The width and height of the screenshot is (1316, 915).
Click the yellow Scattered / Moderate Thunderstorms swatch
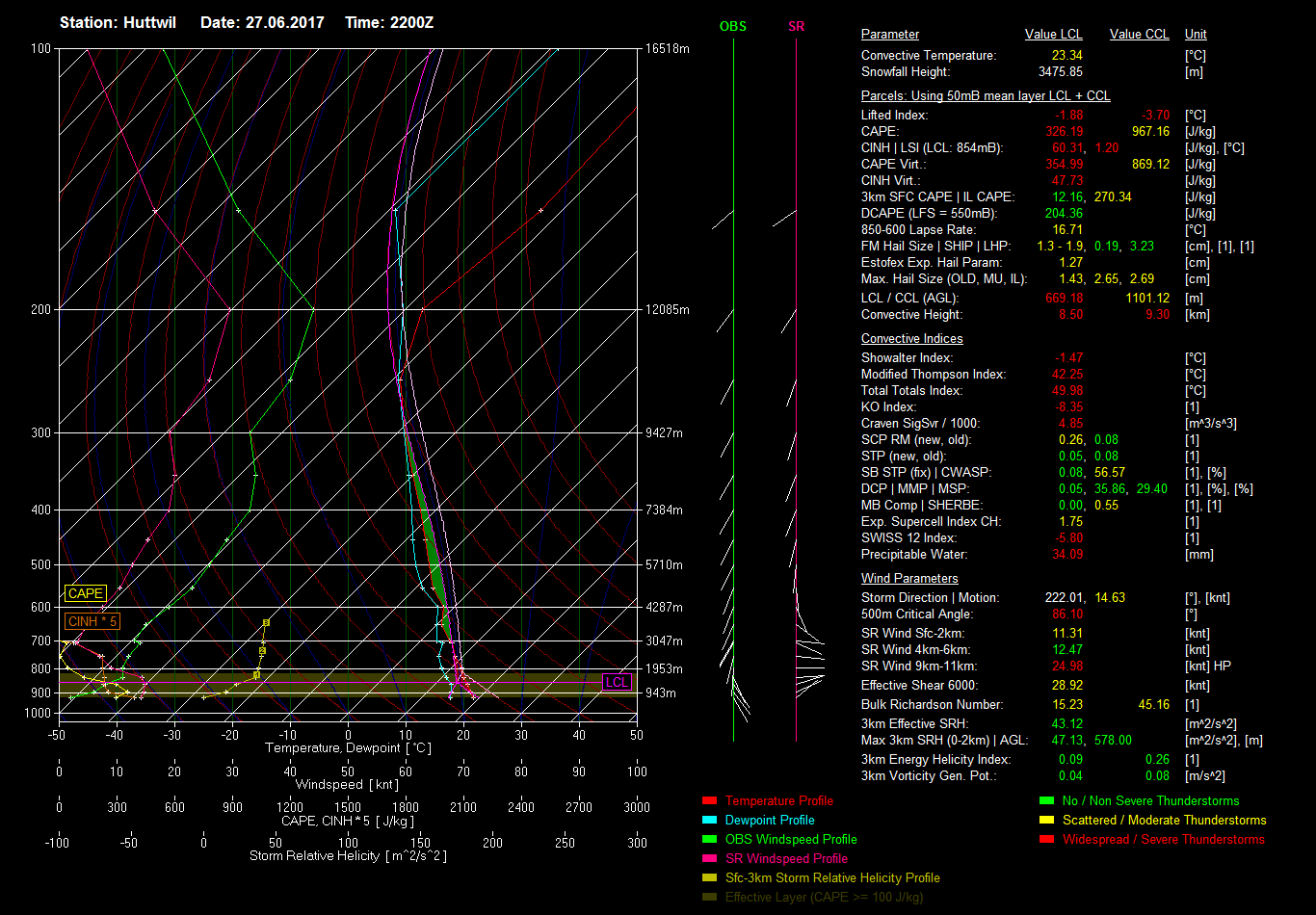1046,821
